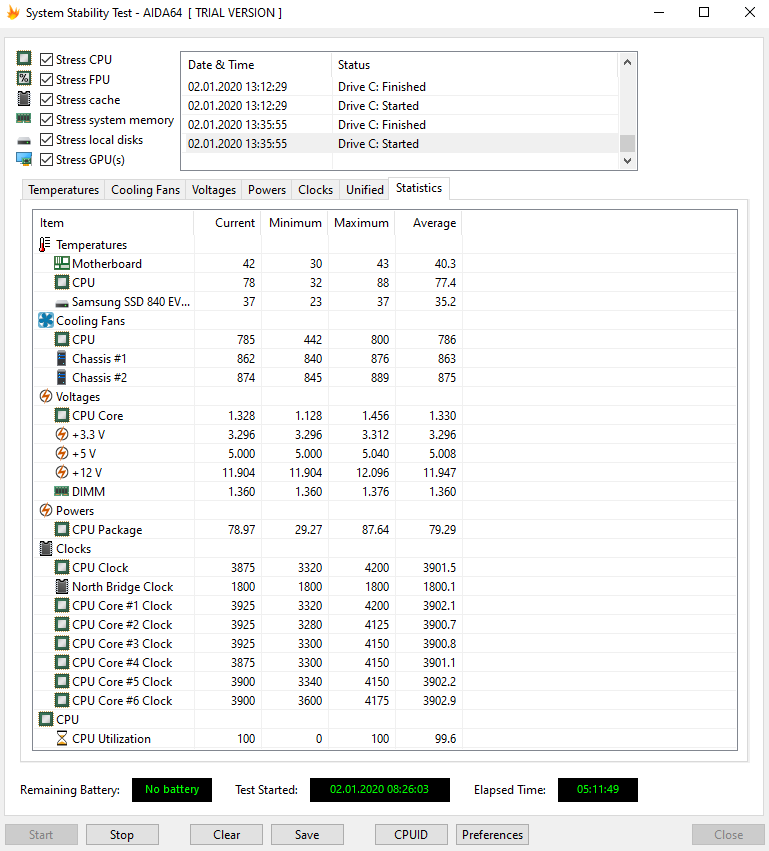Click the Samsung SSD drive icon

click(x=62, y=303)
